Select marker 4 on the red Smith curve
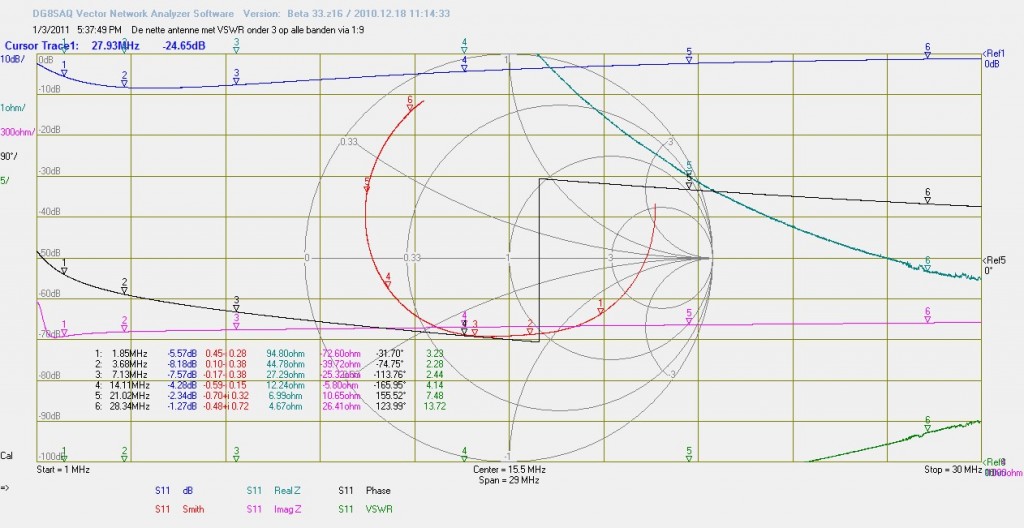This screenshot has width=1024, height=528. 388,280
